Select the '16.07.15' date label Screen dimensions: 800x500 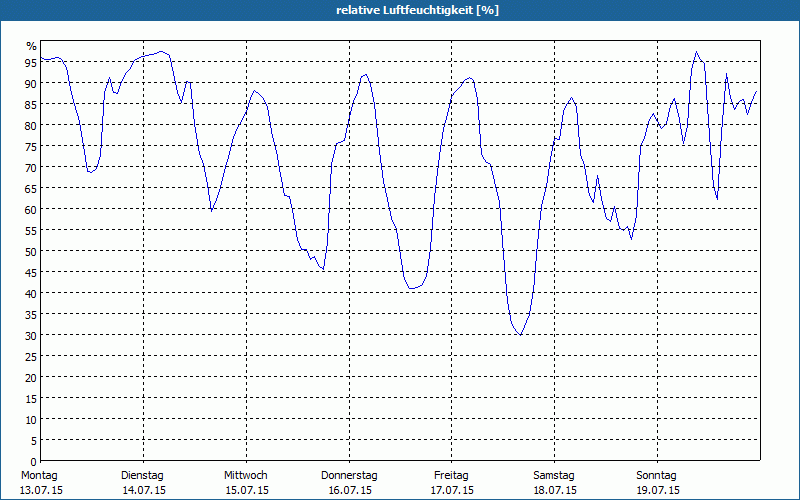tap(350, 491)
